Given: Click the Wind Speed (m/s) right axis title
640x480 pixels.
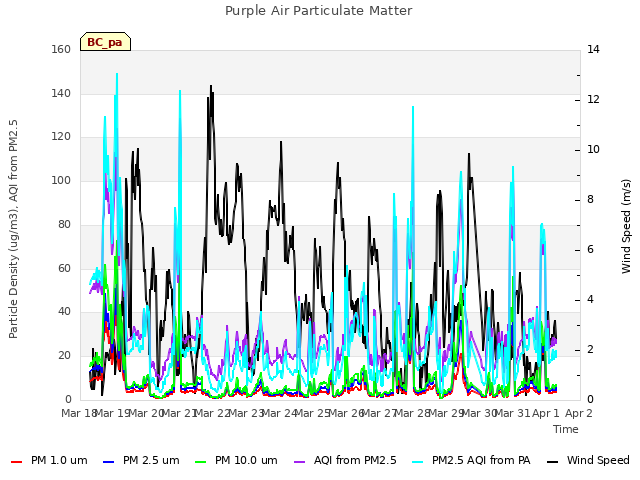Looking at the screenshot, I should pos(626,226).
